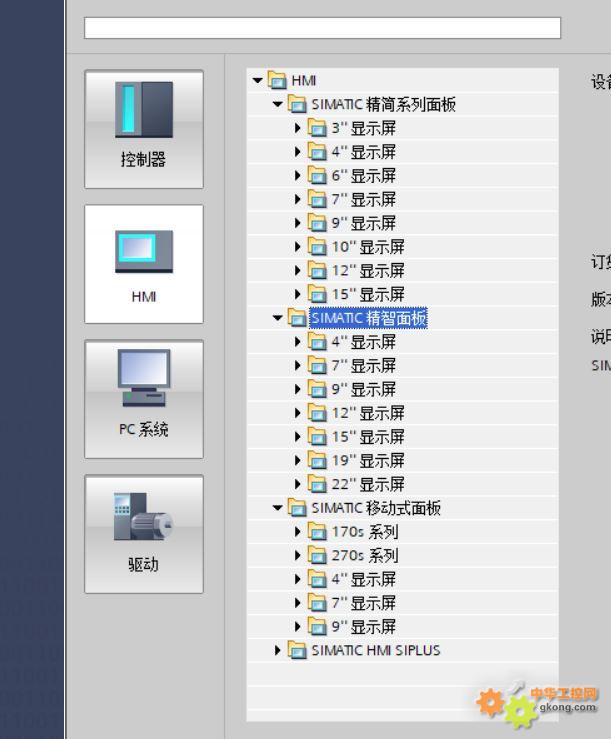This screenshot has height=739, width=611.
Task: Collapse the SIMATIC 精简系列面板 node
Action: tap(278, 104)
